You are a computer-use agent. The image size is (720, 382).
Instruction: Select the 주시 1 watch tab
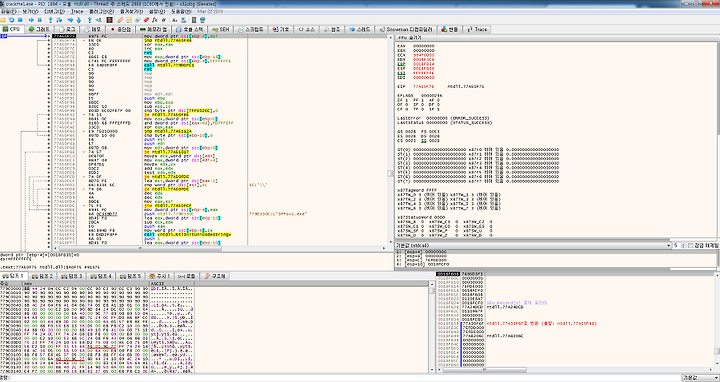click(x=159, y=276)
